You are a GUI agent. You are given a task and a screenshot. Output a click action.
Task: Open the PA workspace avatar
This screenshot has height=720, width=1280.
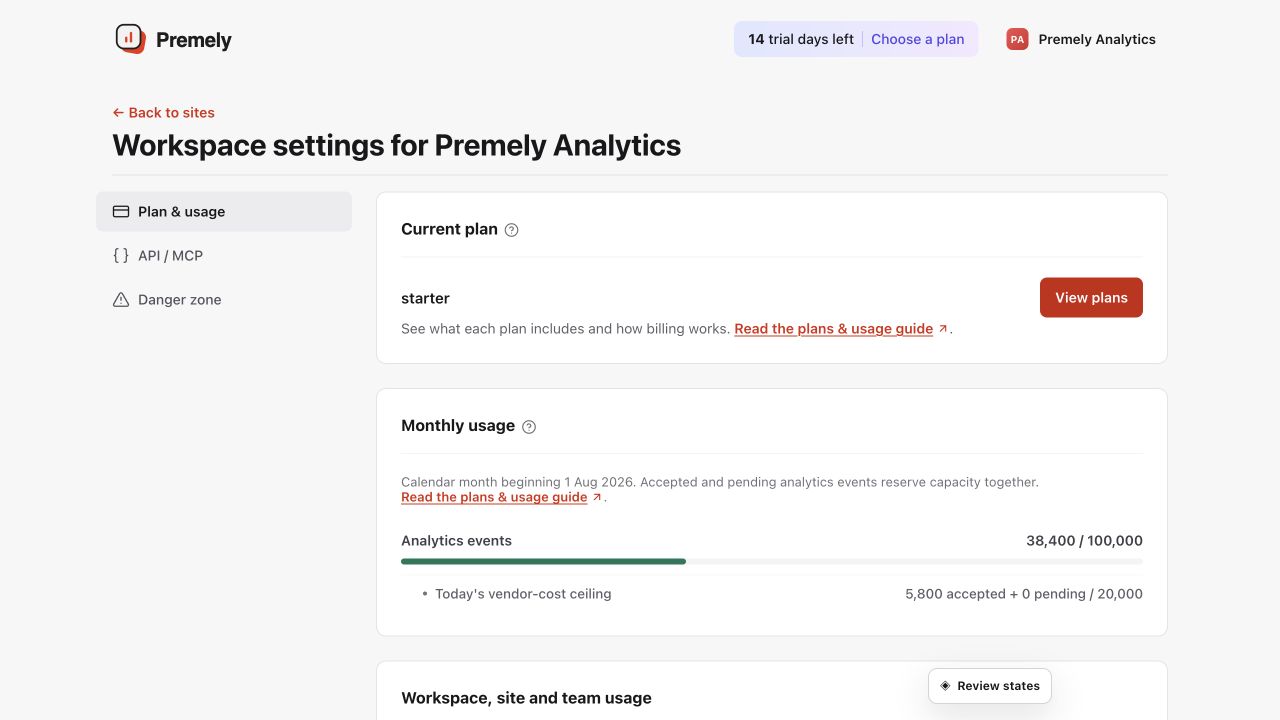[1017, 39]
